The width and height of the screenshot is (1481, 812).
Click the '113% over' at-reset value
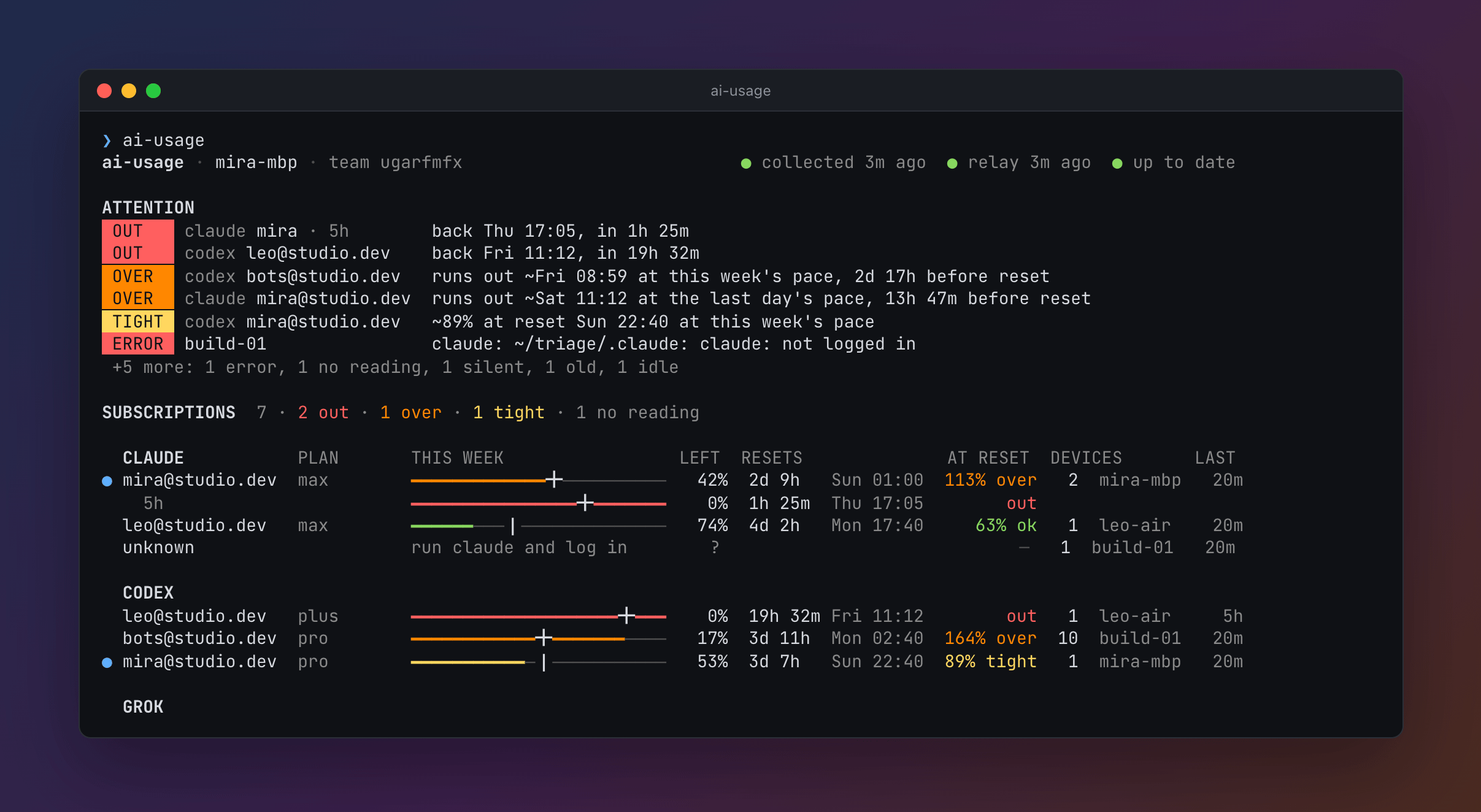click(991, 480)
